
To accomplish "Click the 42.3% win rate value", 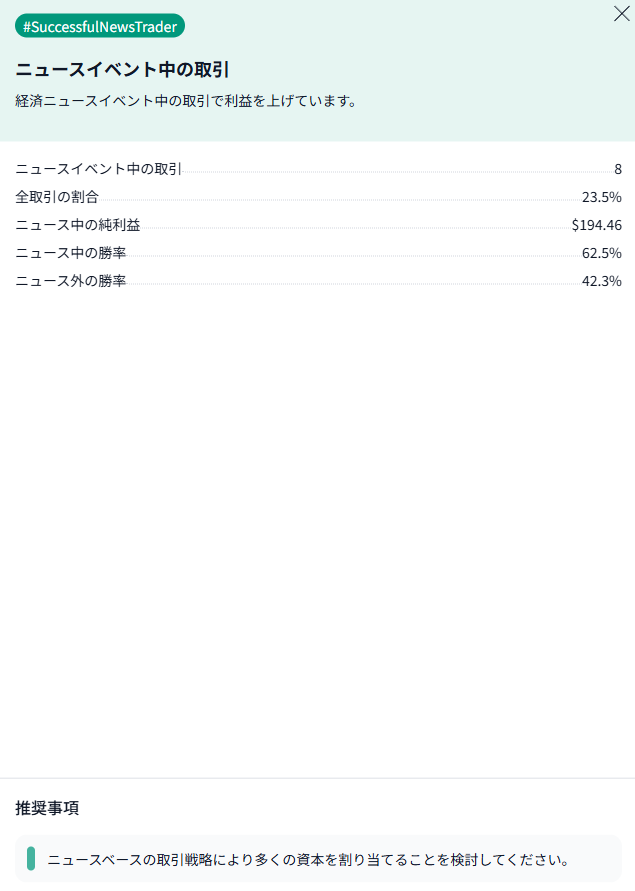I will tap(601, 281).
